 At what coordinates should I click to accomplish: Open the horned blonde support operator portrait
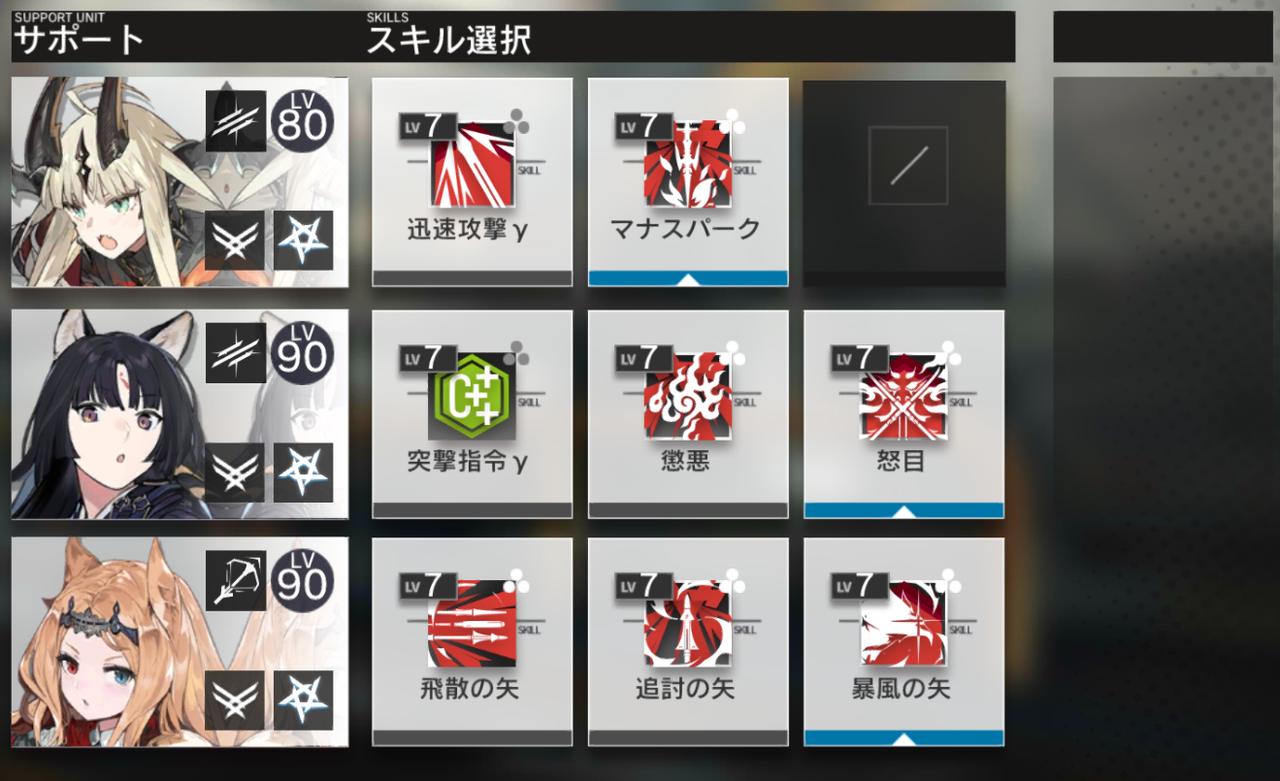tap(180, 182)
